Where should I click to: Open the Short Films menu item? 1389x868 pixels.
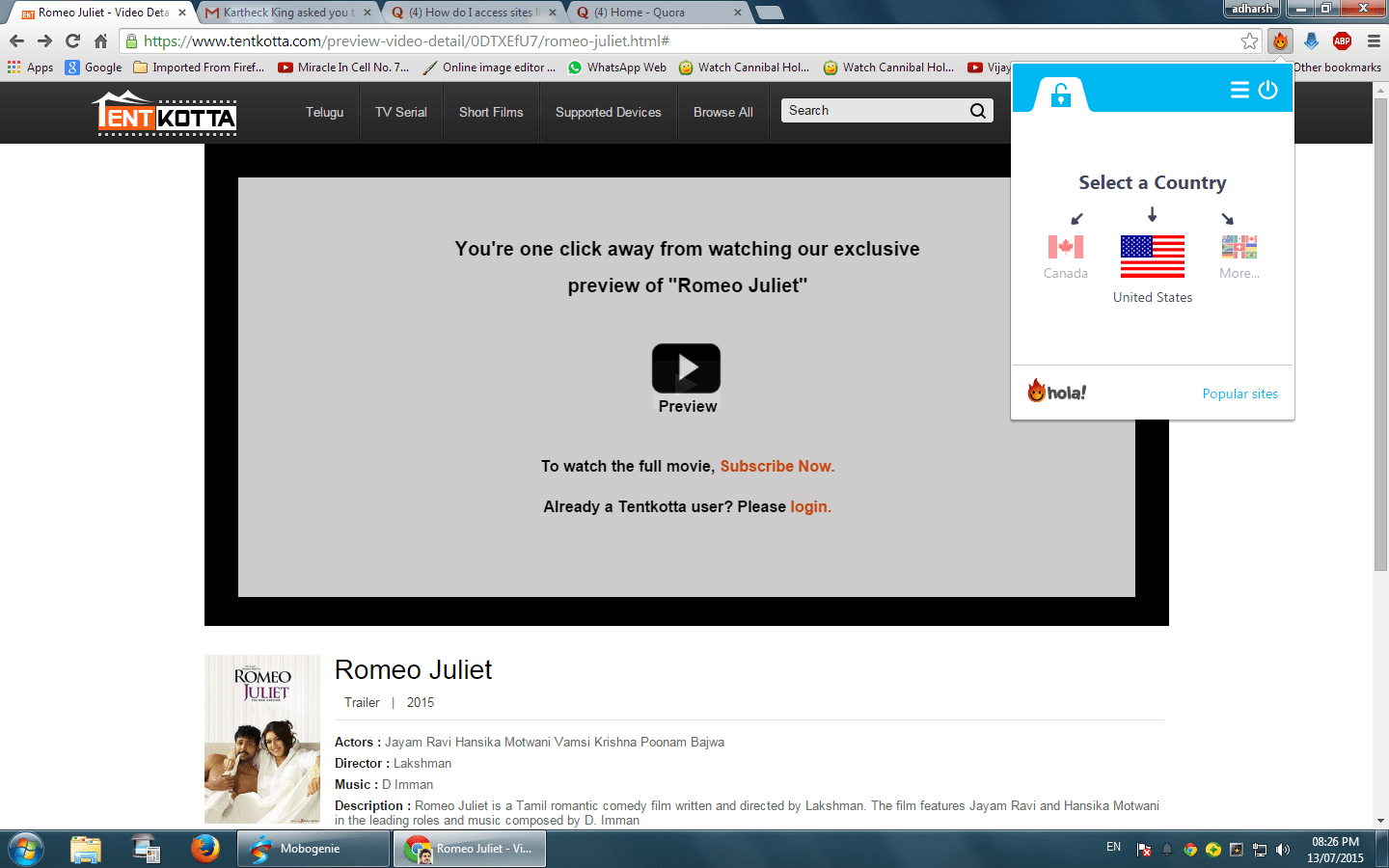(x=491, y=112)
